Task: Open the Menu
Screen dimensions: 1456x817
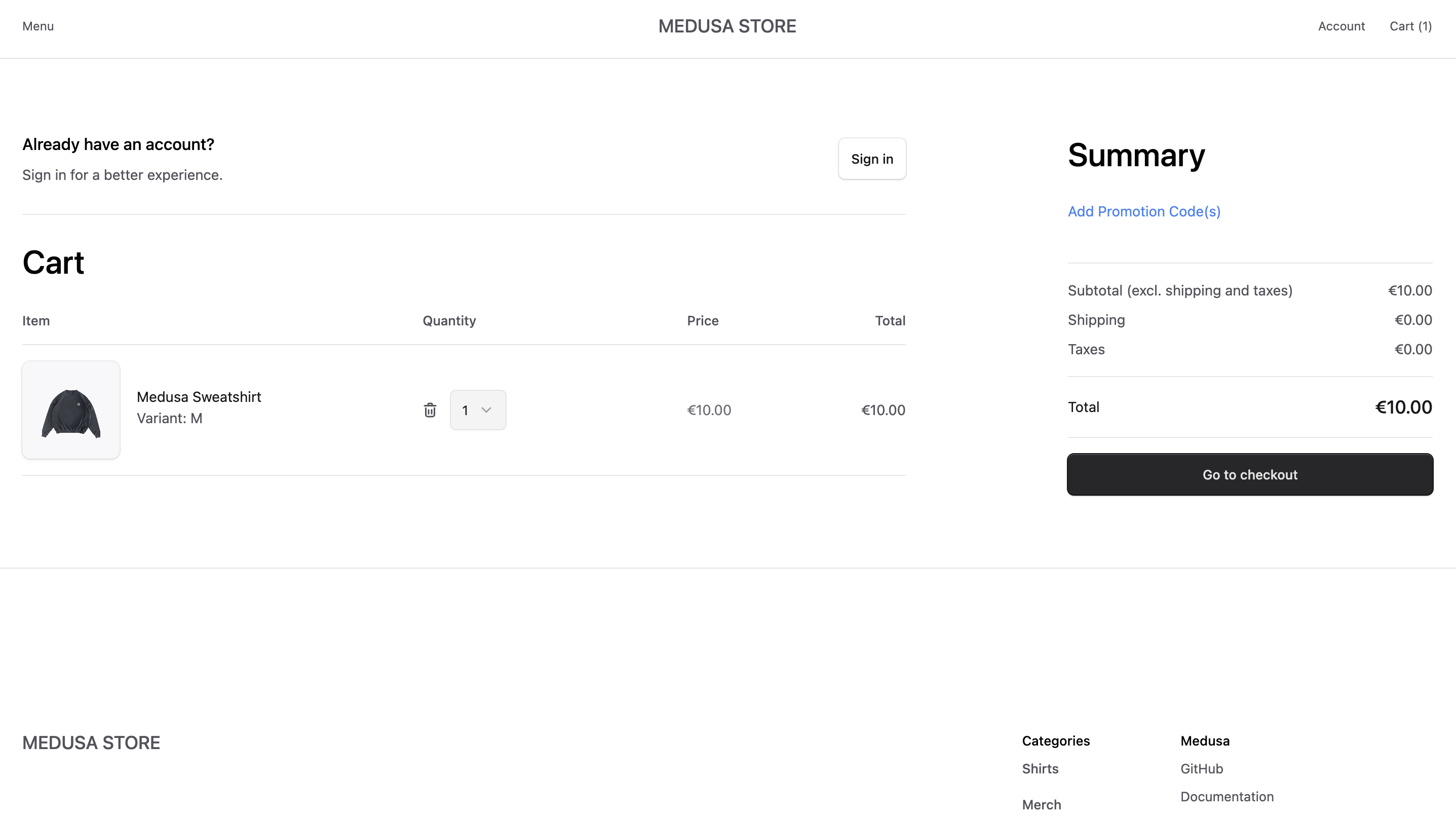Action: 37,26
